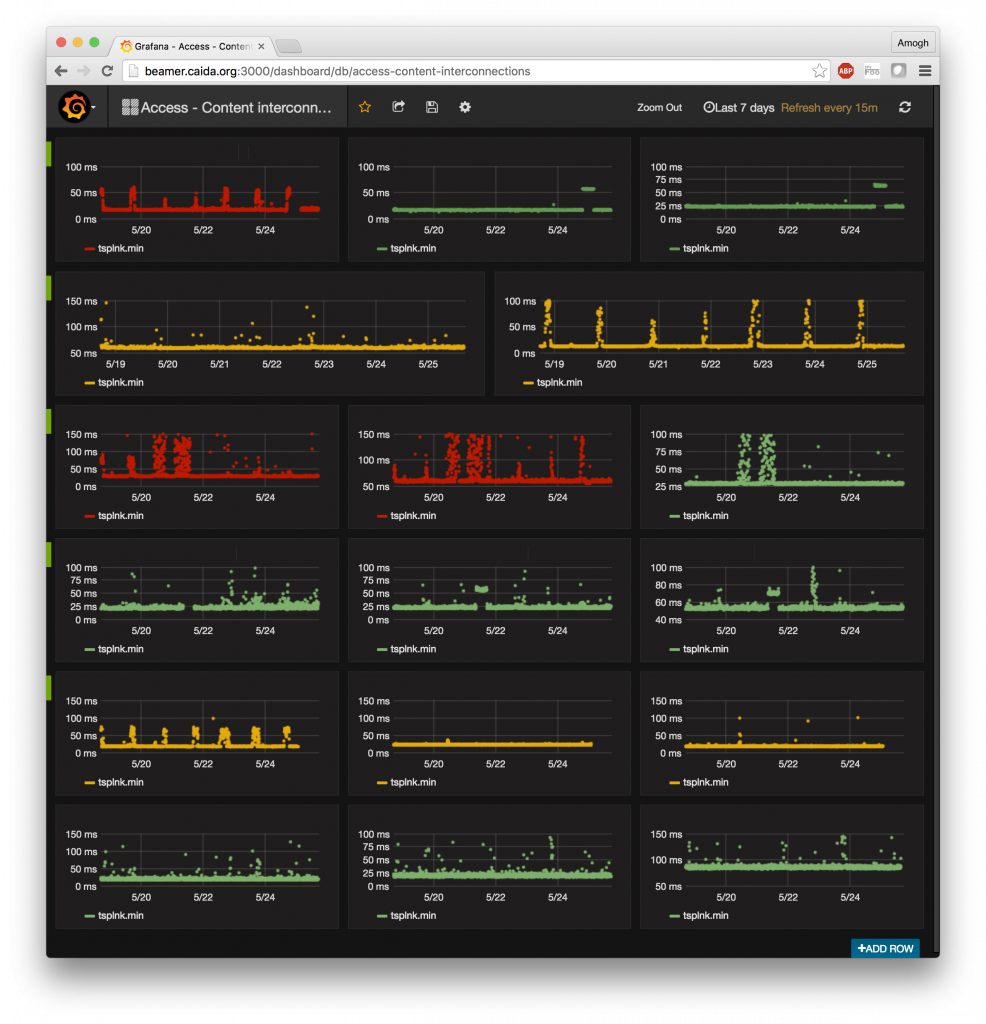Toggle tsplnk.min legend in fourth-row left panel

(121, 648)
